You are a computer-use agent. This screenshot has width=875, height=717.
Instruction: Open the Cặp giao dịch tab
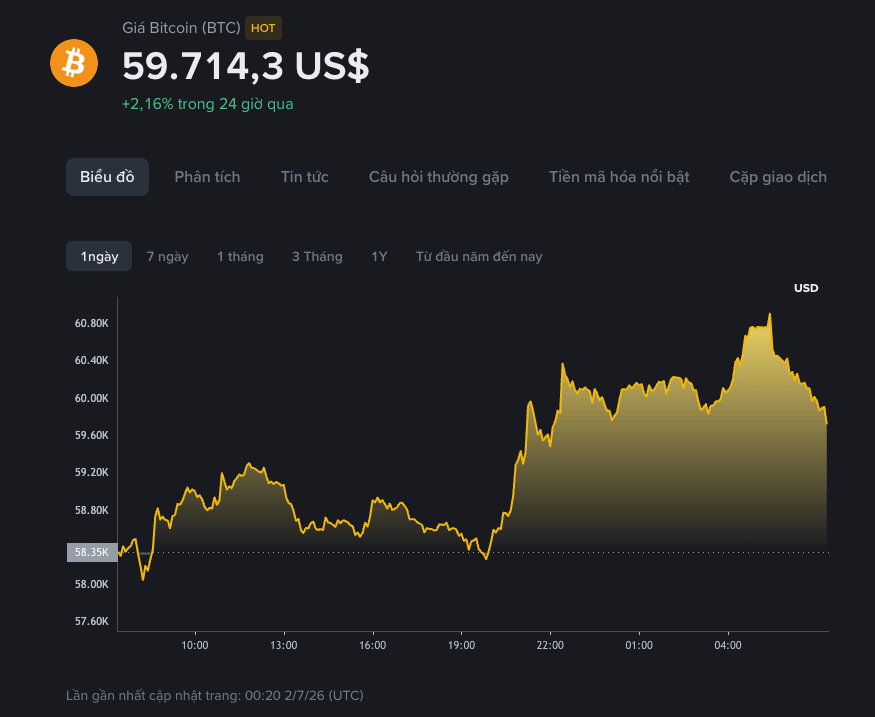[778, 177]
